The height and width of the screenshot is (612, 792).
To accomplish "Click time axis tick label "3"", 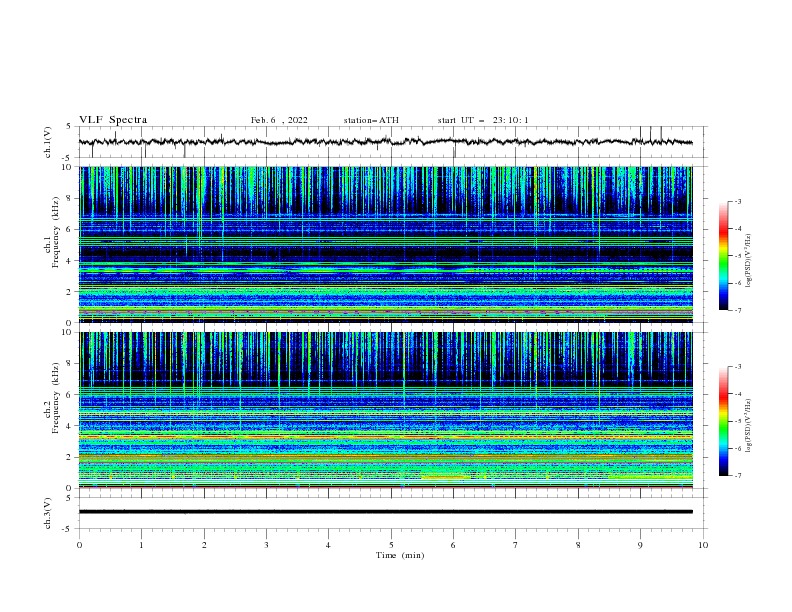I will pyautogui.click(x=266, y=545).
